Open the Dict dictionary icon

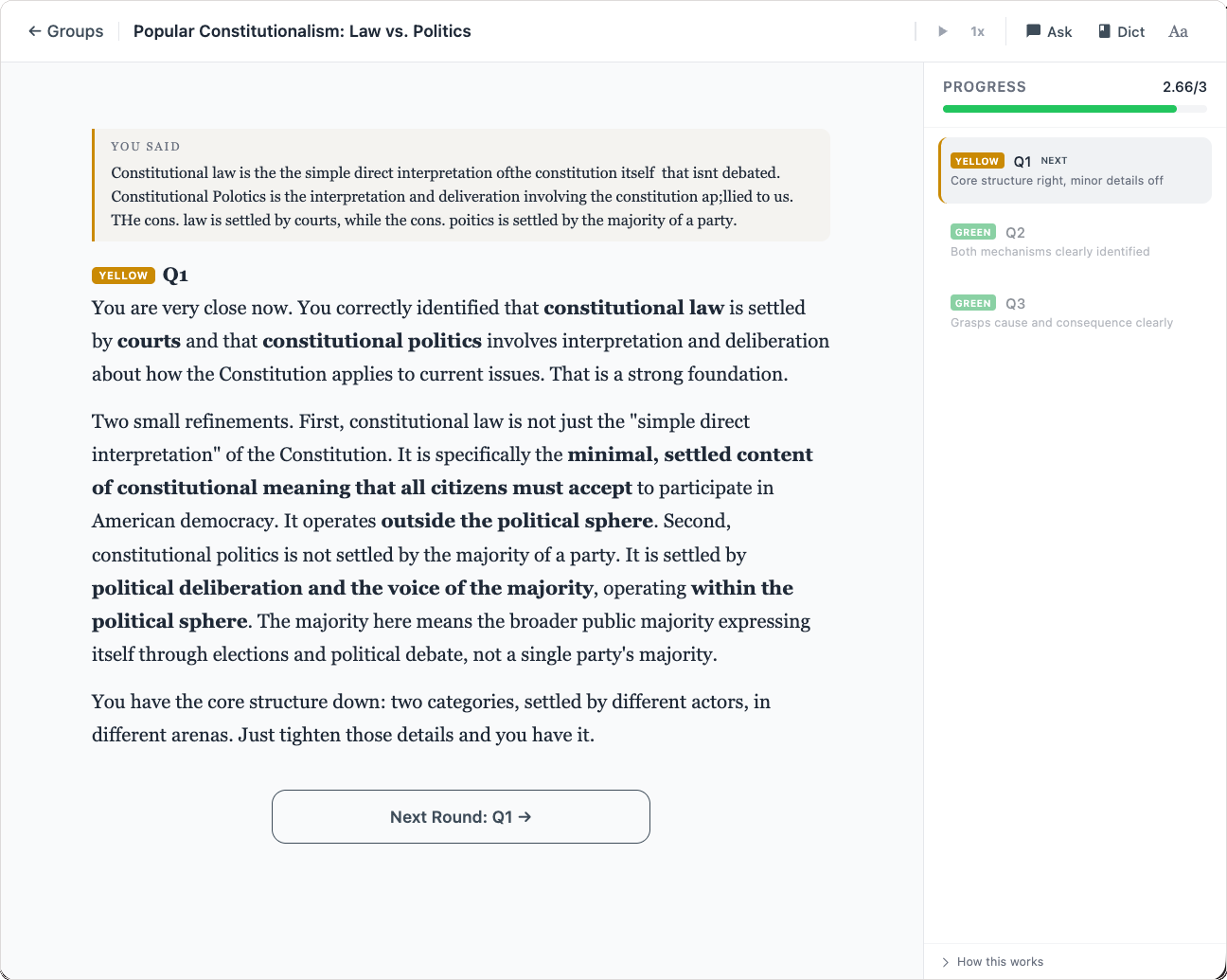pyautogui.click(x=1121, y=31)
